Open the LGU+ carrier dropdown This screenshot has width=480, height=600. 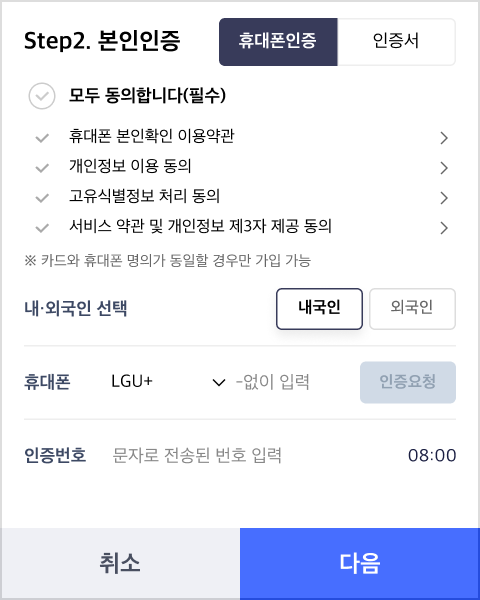click(x=168, y=382)
